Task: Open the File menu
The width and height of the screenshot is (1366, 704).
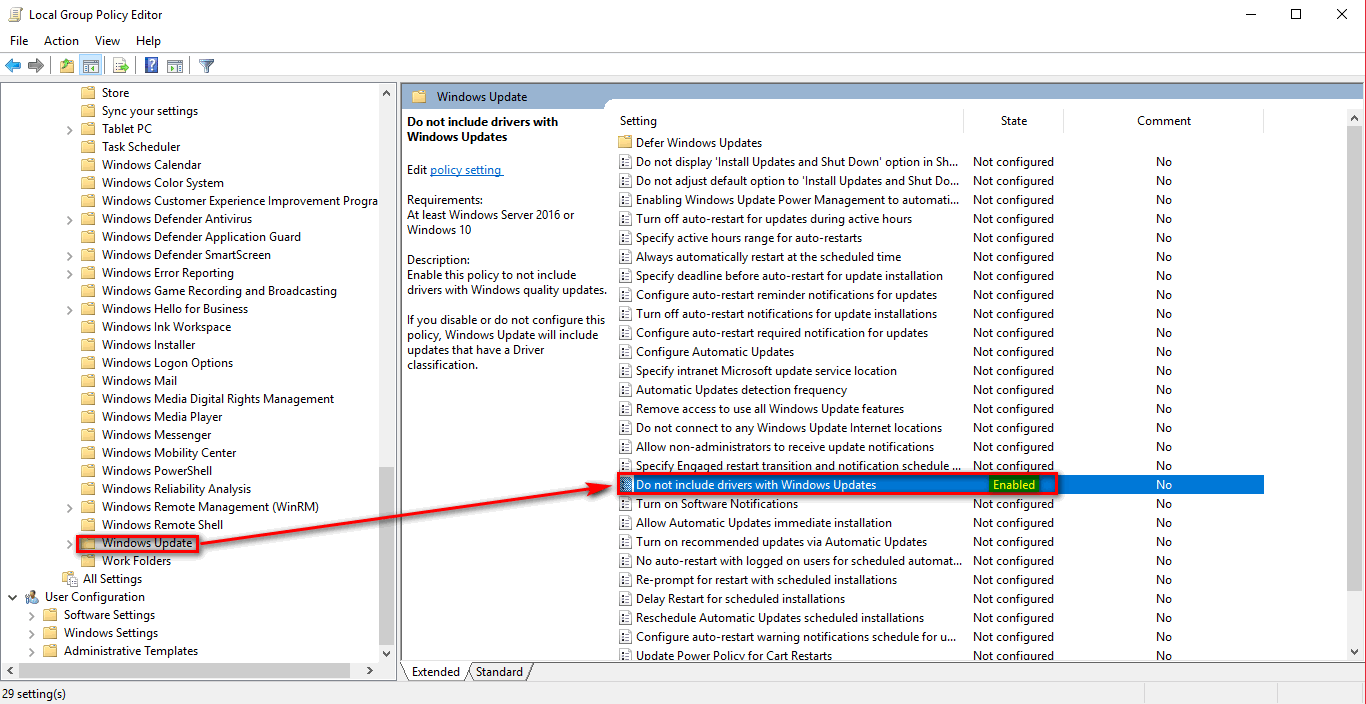Action: [19, 41]
